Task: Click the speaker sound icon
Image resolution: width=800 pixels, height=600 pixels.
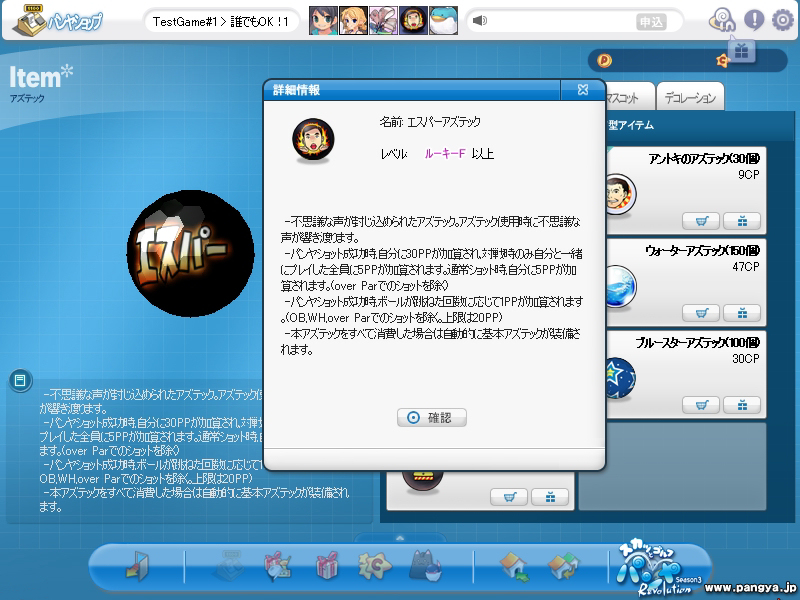Action: [480, 20]
